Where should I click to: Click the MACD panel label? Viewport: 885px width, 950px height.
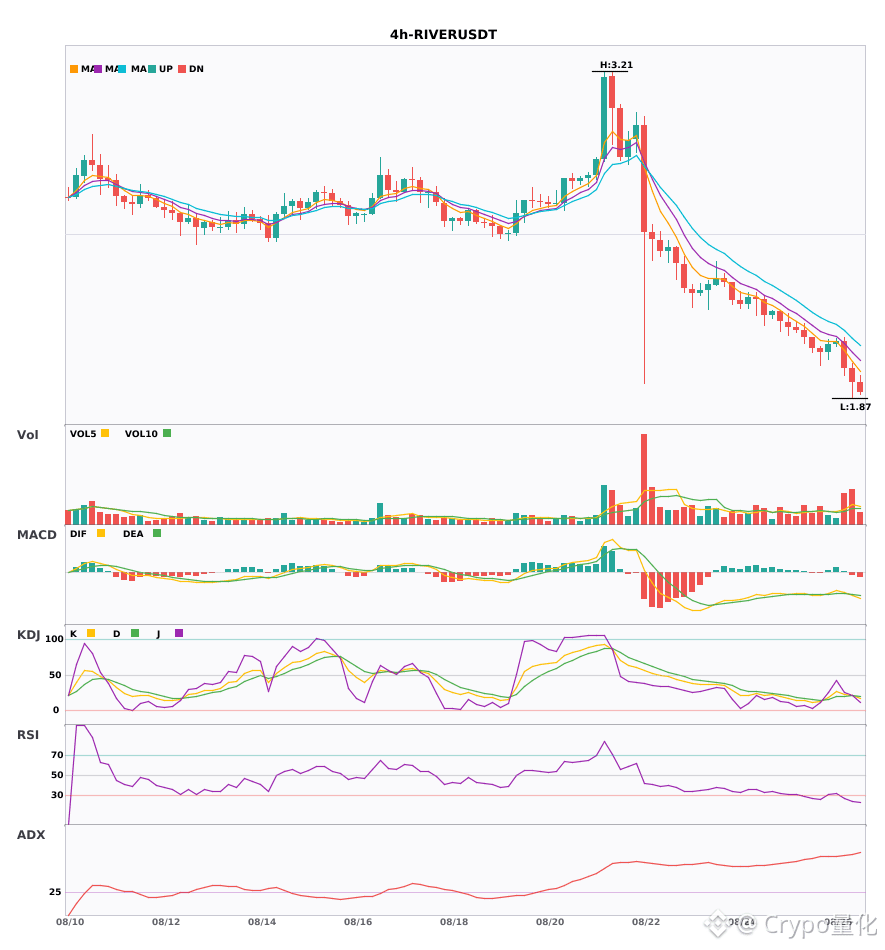click(37, 535)
